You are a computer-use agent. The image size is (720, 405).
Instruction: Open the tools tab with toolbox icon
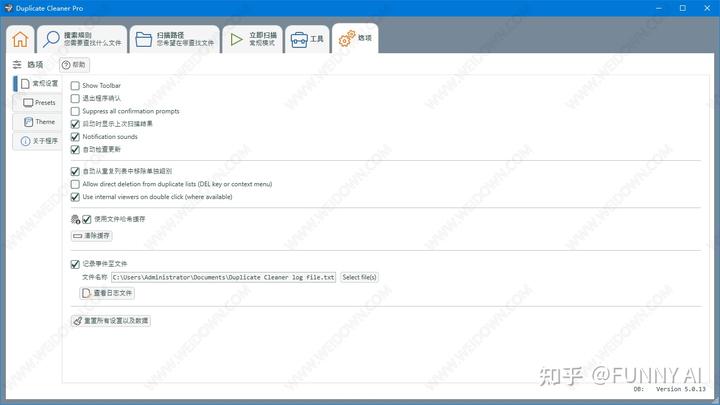click(x=307, y=39)
